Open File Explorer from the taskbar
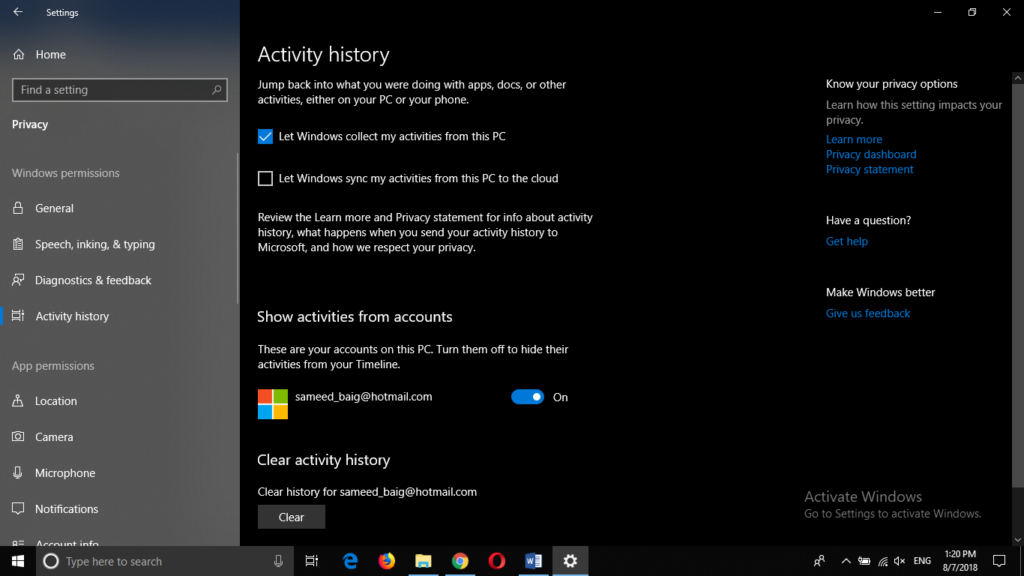Viewport: 1024px width, 576px height. [x=423, y=561]
